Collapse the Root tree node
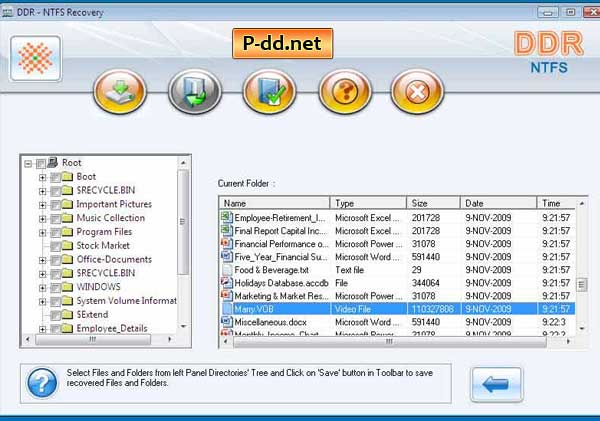Viewport: 600px width, 421px height. coord(28,164)
